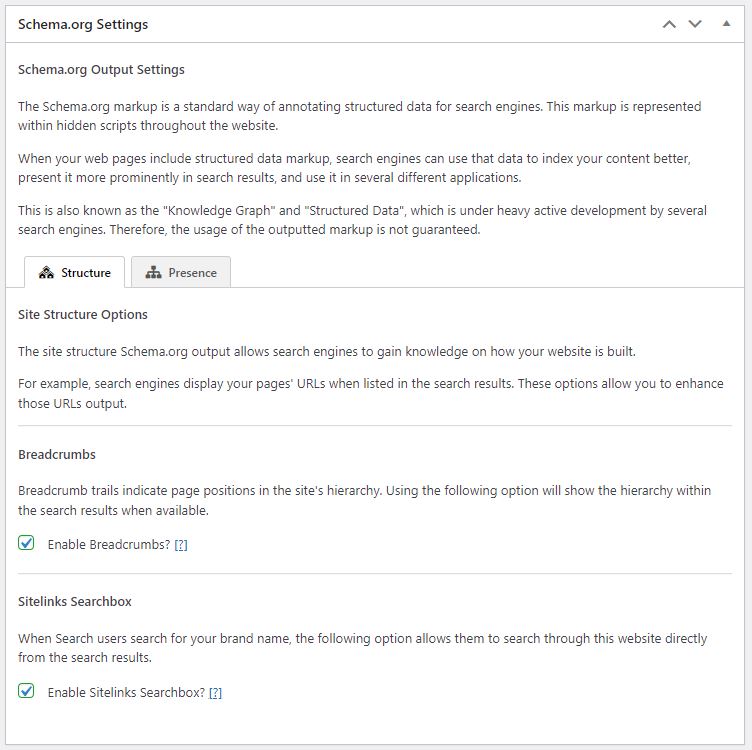Move Schema.org Settings panel up
Screen dimensions: 752x750
pyautogui.click(x=669, y=24)
